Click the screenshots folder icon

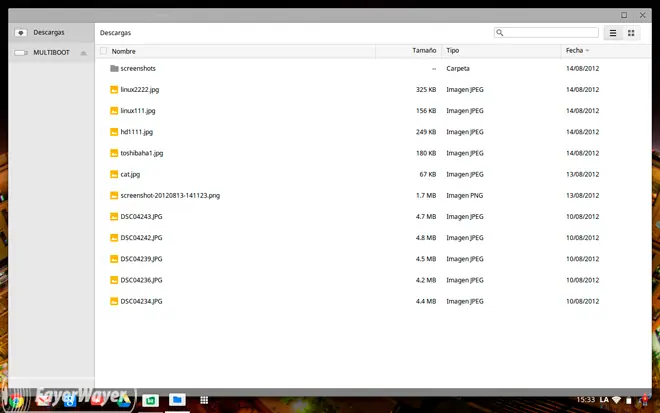coord(114,68)
